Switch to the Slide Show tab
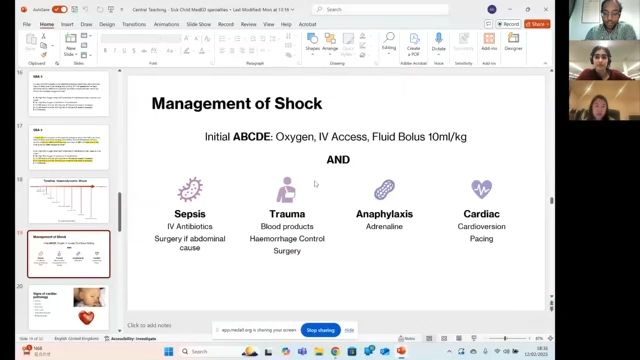The height and width of the screenshot is (360, 640). [x=199, y=24]
